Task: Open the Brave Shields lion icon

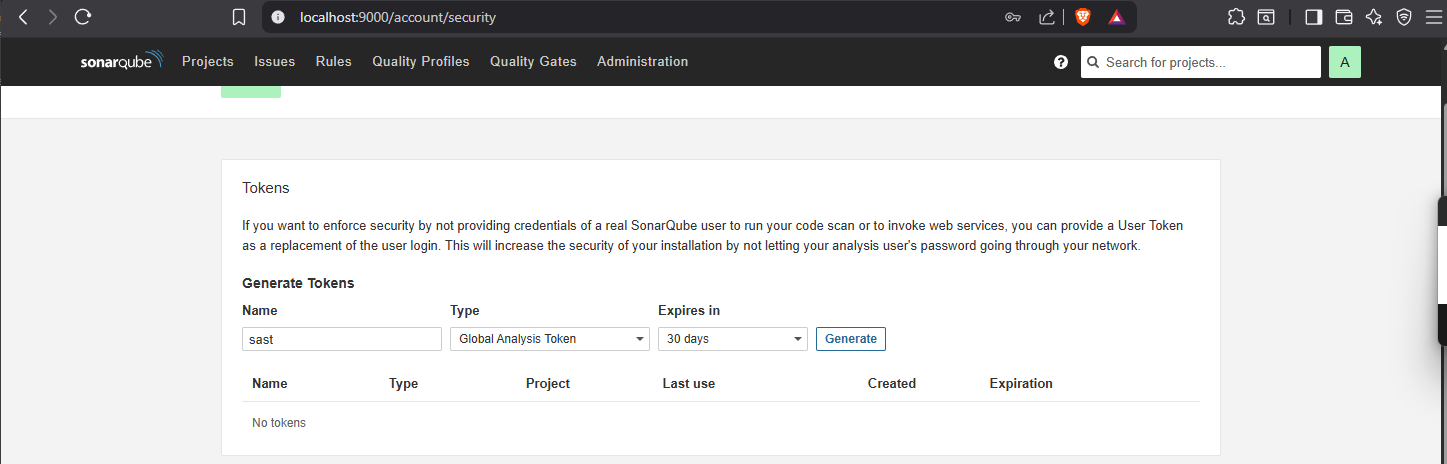Action: 1082,17
